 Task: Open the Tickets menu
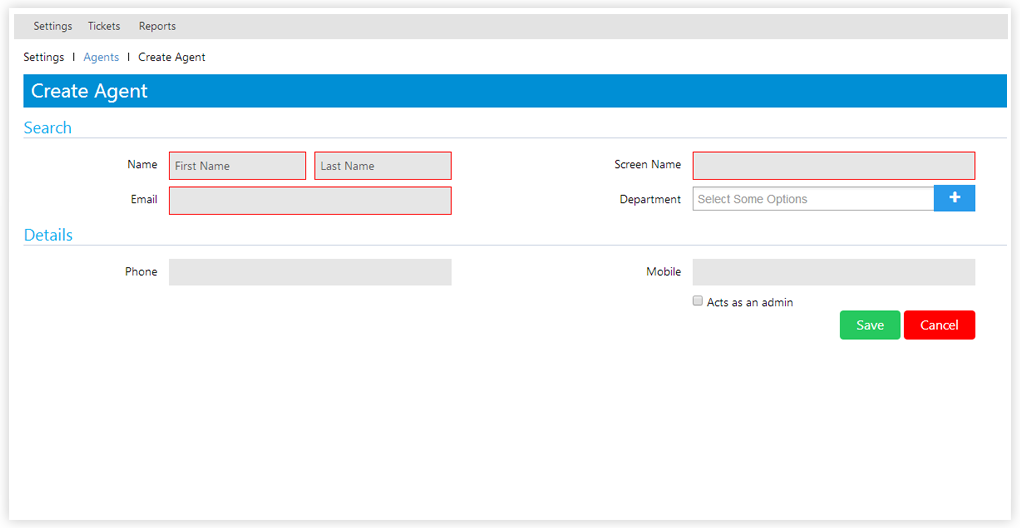coord(104,26)
